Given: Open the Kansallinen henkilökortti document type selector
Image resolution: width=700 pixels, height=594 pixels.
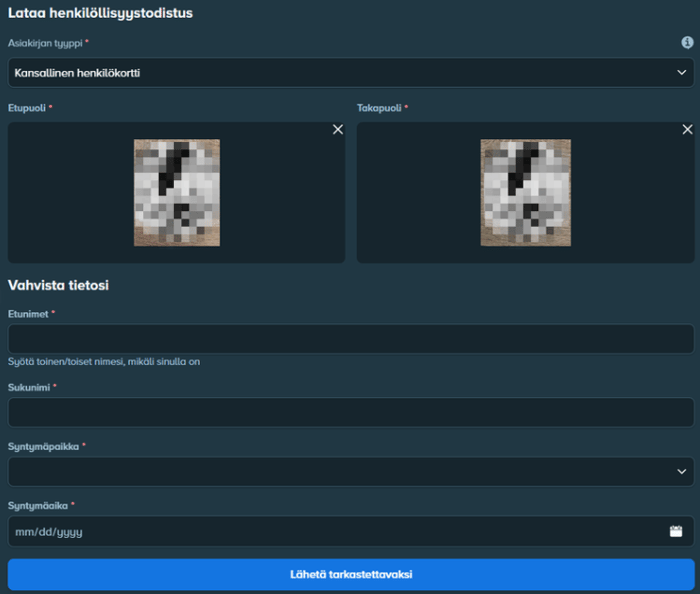Looking at the screenshot, I should point(351,72).
